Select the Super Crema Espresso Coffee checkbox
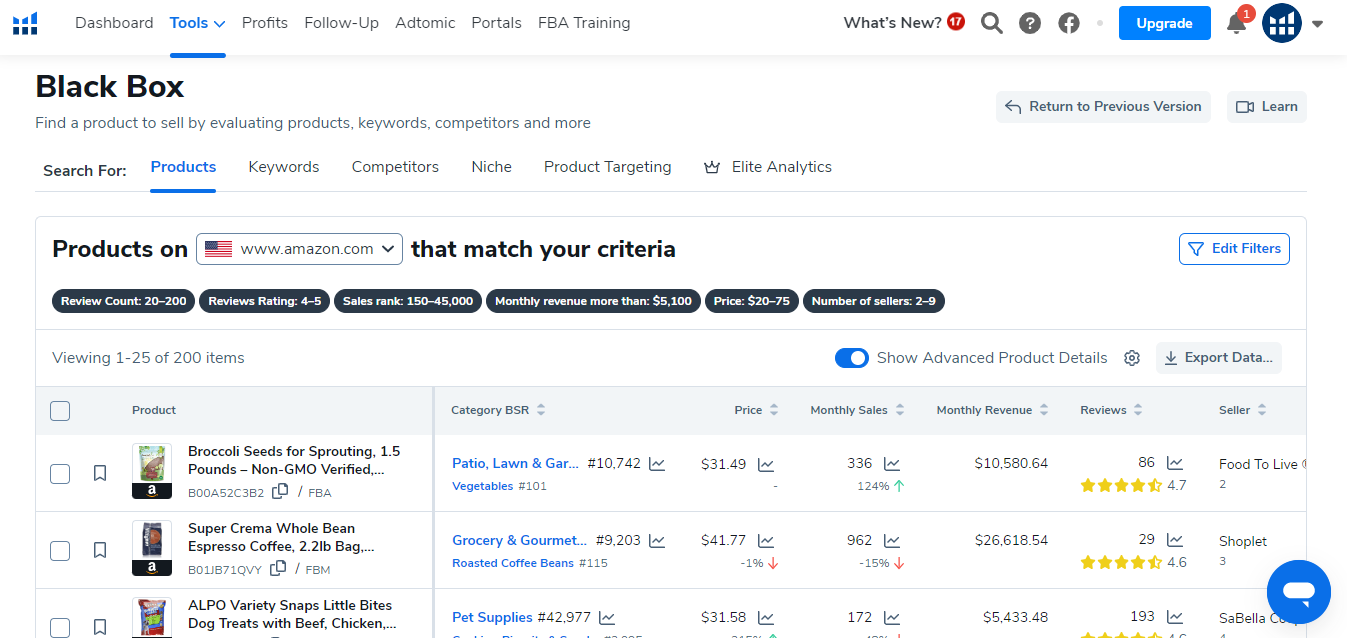This screenshot has width=1350, height=638. pyautogui.click(x=60, y=550)
